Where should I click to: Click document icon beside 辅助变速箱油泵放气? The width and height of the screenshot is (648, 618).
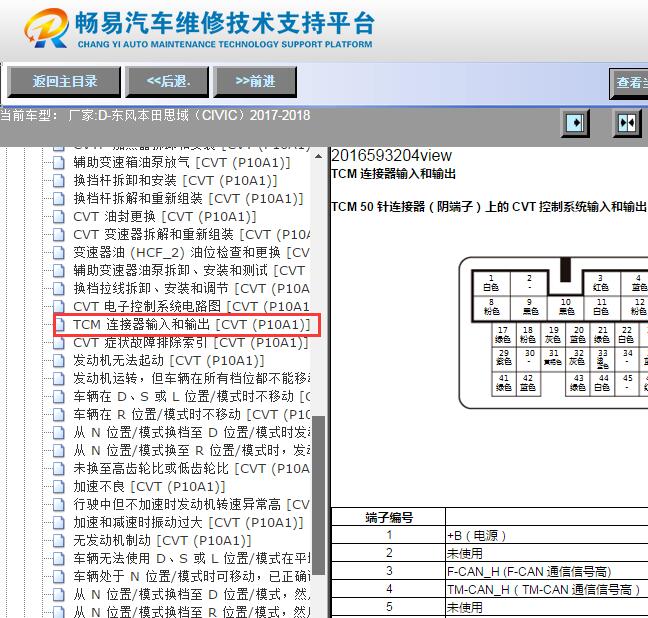pyautogui.click(x=59, y=162)
